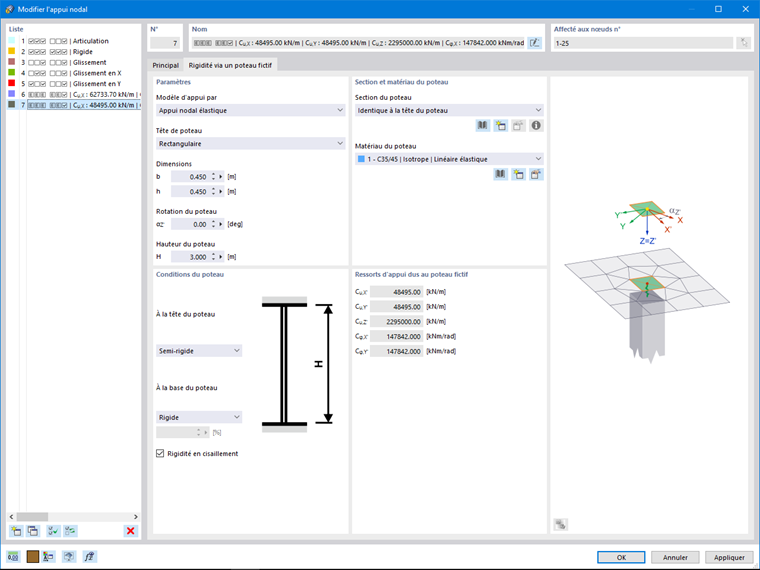
Task: Open the Rigide column base condition dropdown
Action: point(199,417)
